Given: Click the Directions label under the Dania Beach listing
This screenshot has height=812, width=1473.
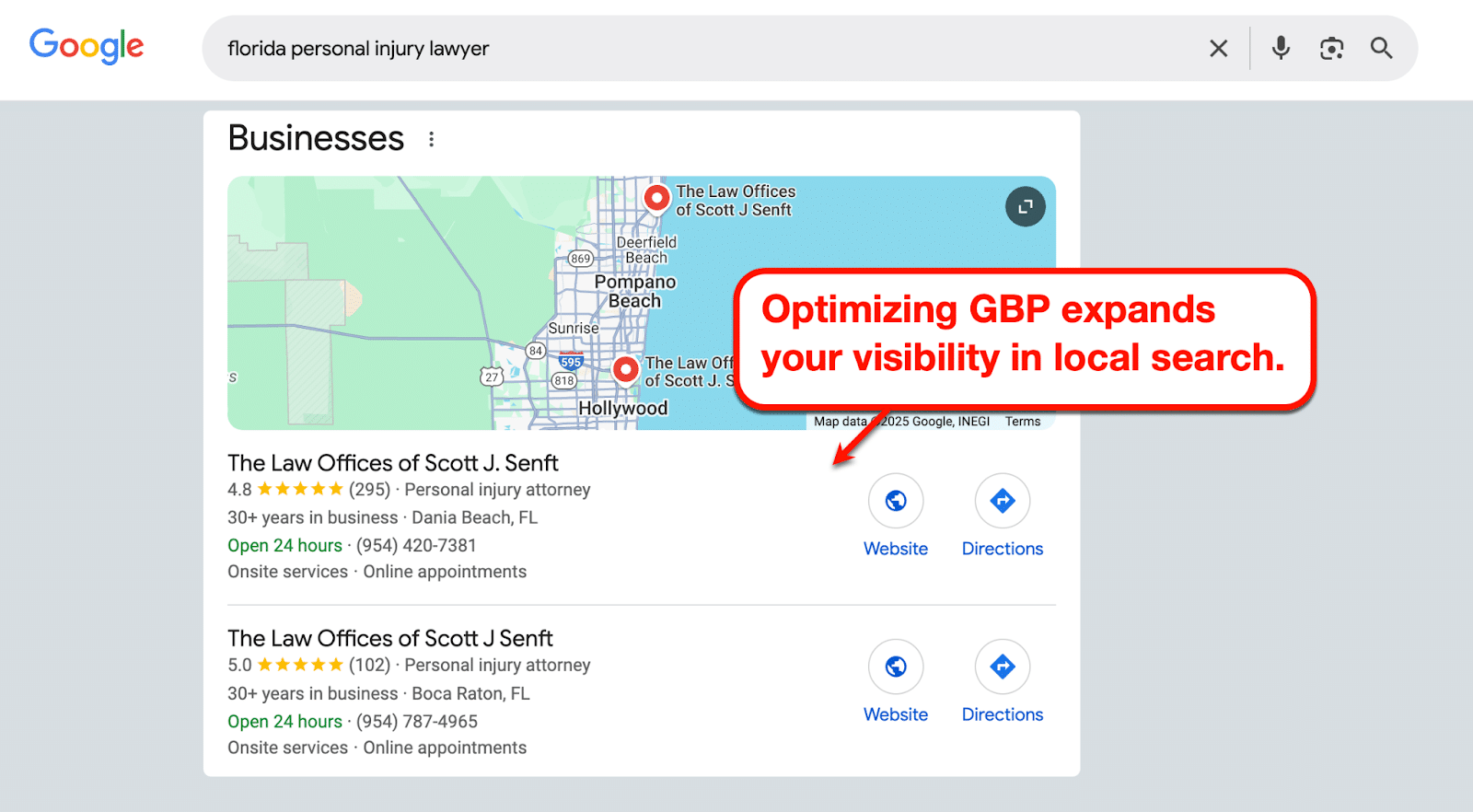Looking at the screenshot, I should (1003, 549).
